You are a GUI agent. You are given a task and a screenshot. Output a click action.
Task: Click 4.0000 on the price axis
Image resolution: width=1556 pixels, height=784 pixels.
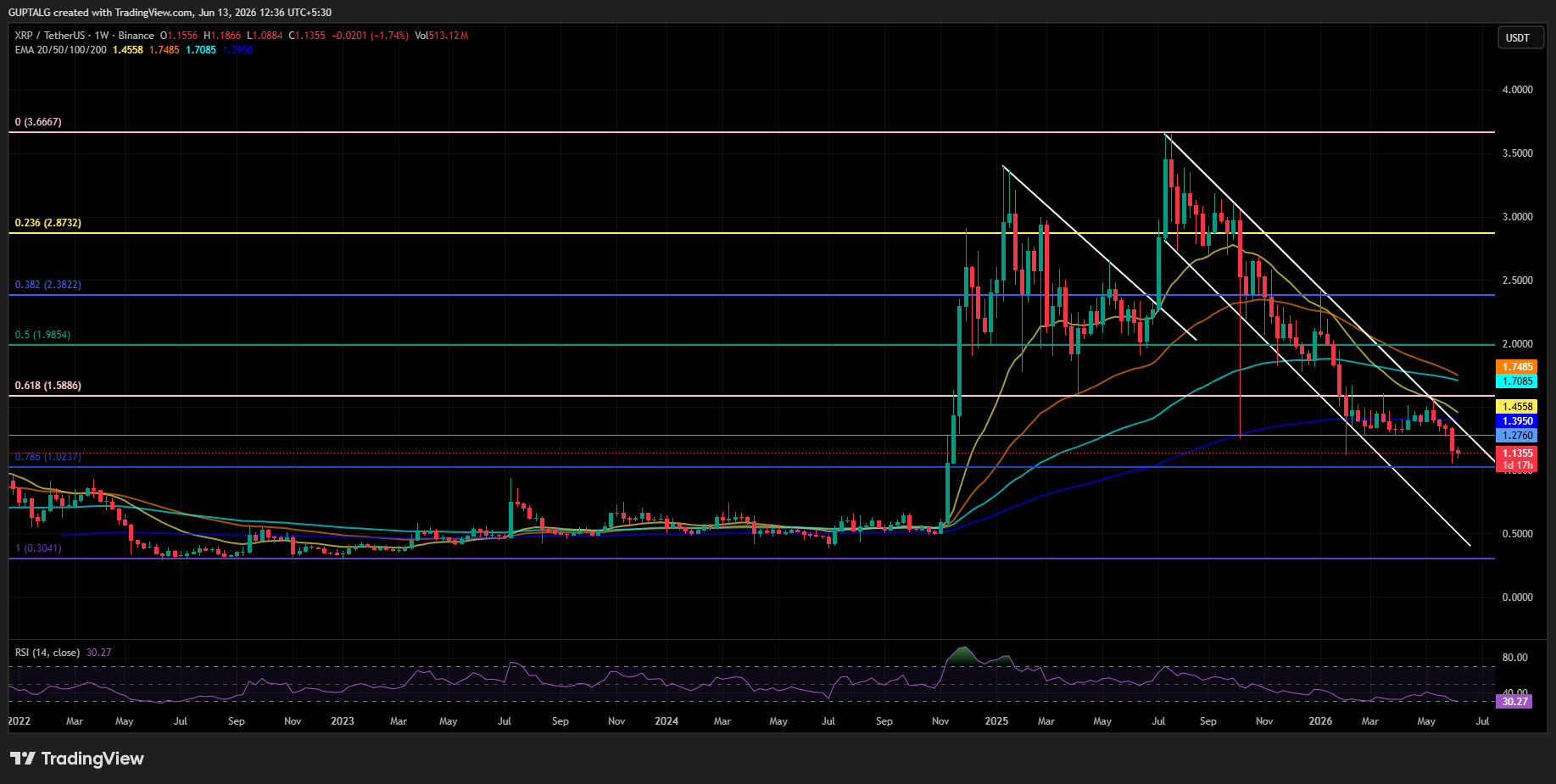click(x=1517, y=90)
